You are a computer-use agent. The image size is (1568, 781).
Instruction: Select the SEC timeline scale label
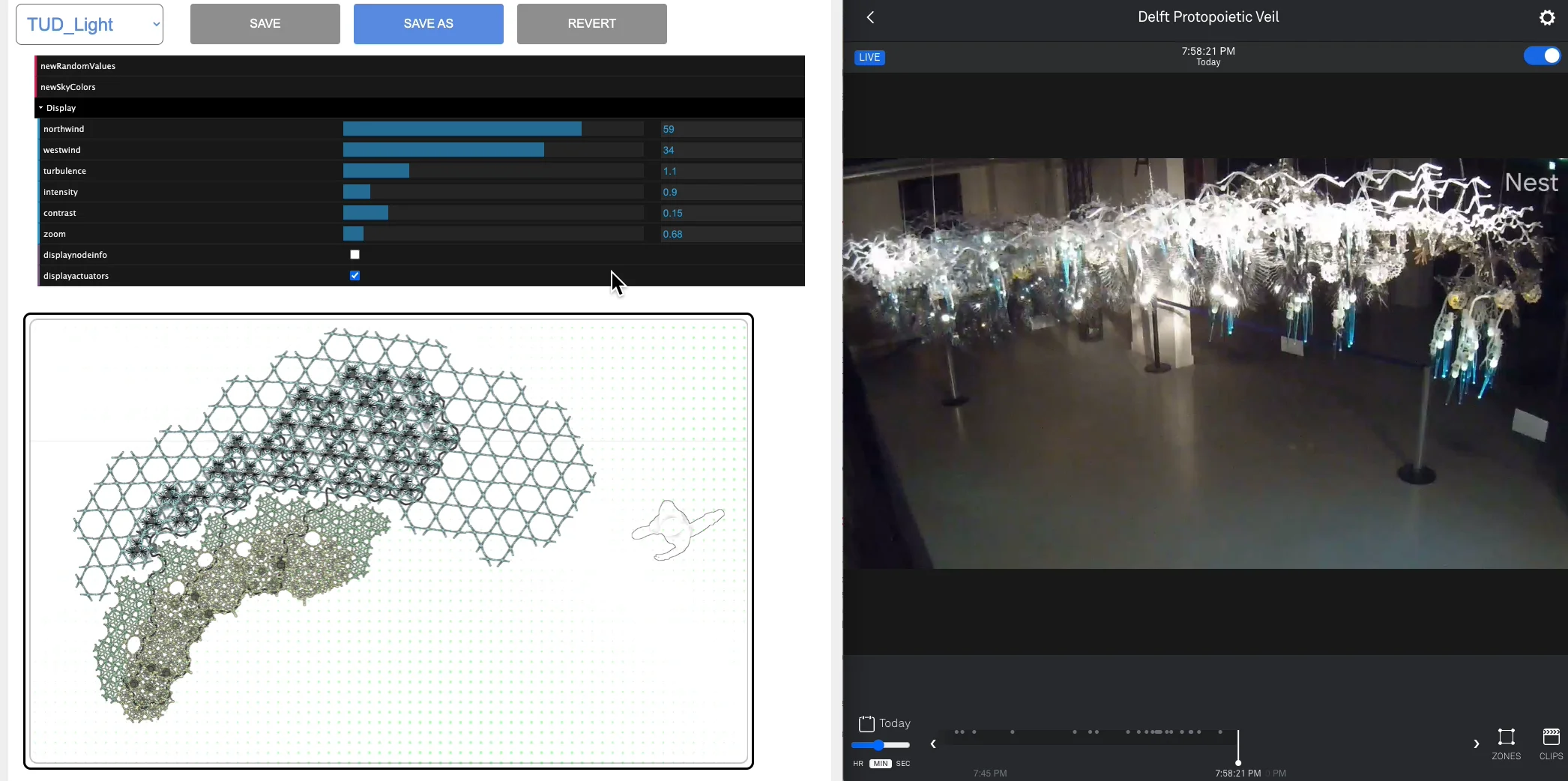coord(903,764)
